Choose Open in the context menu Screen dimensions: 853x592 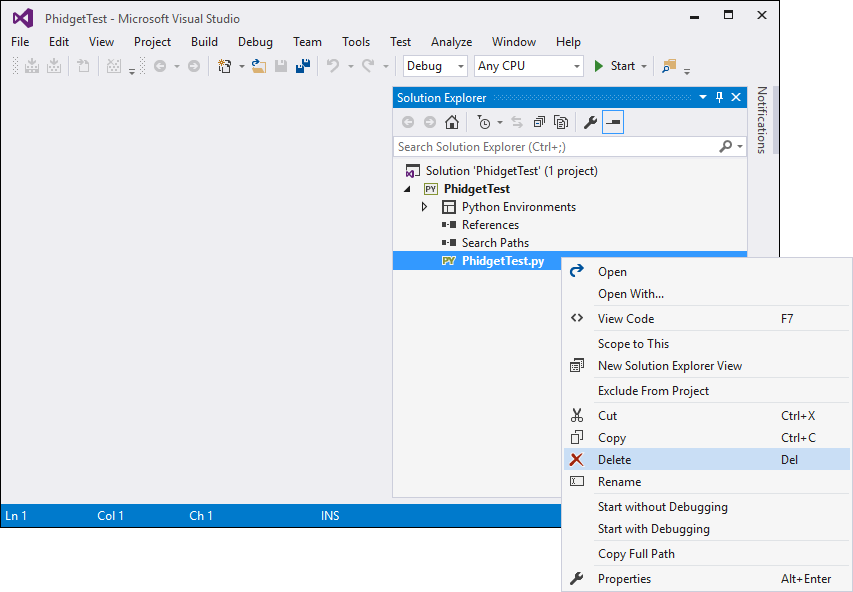click(x=707, y=272)
